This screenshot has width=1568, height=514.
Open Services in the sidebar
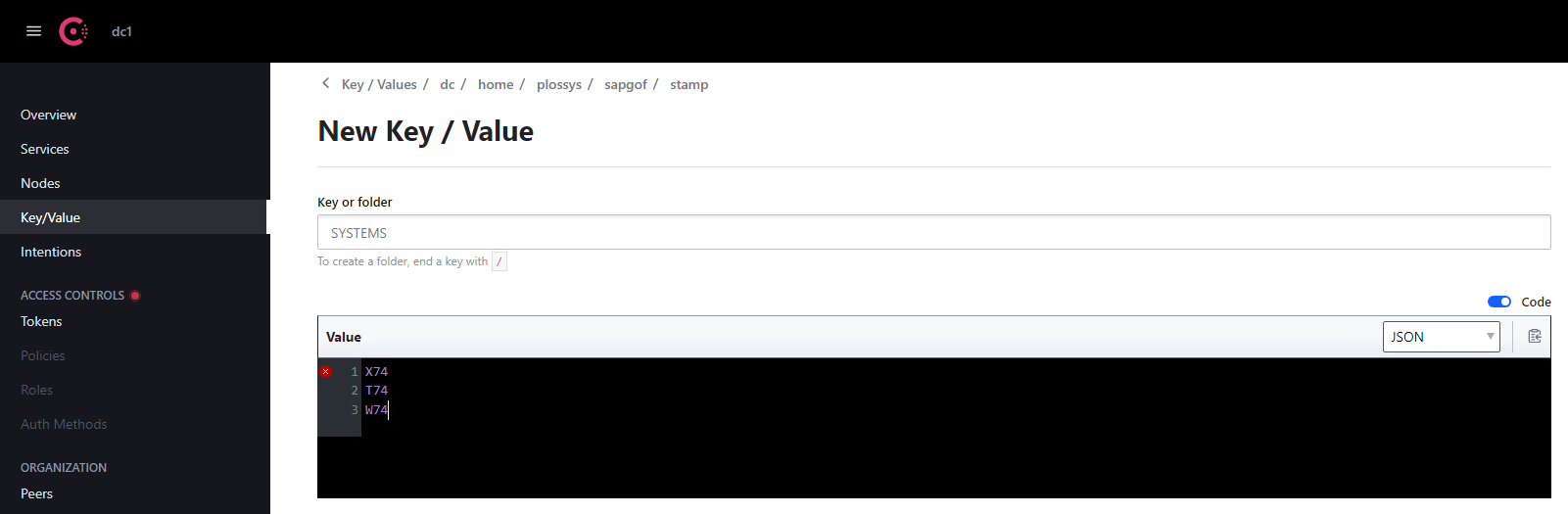point(45,149)
